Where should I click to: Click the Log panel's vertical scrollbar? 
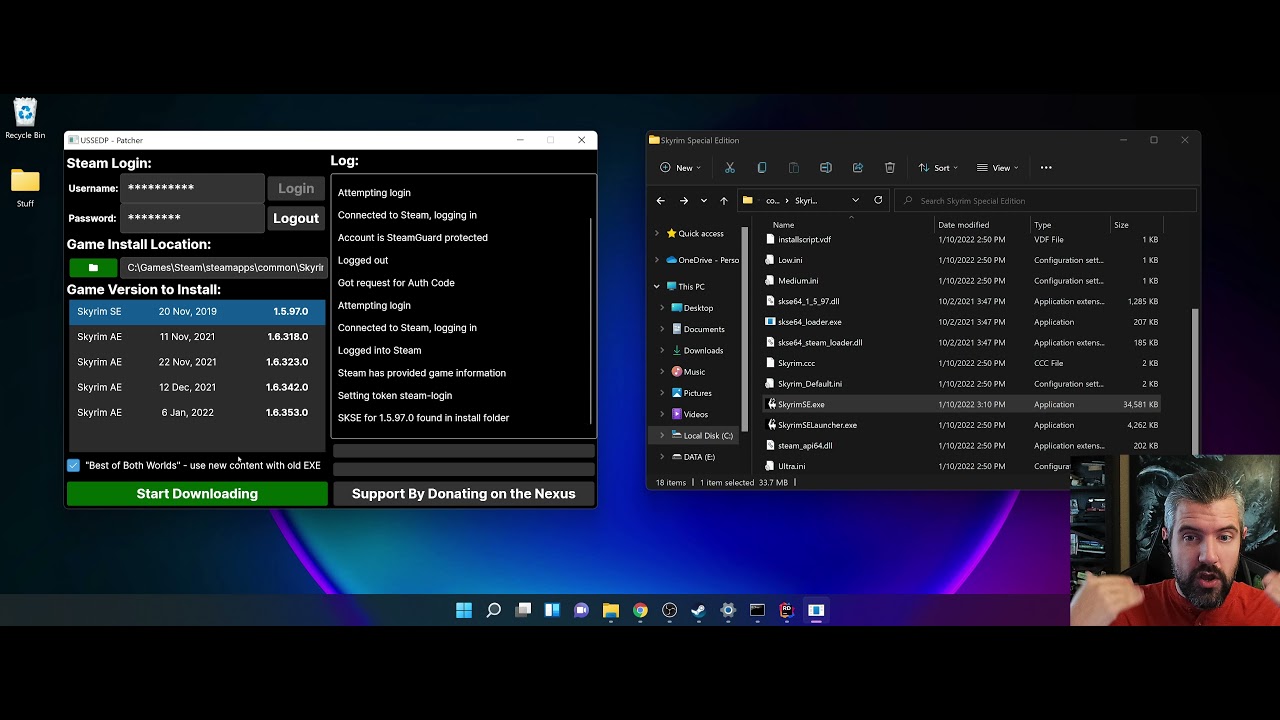pyautogui.click(x=591, y=320)
